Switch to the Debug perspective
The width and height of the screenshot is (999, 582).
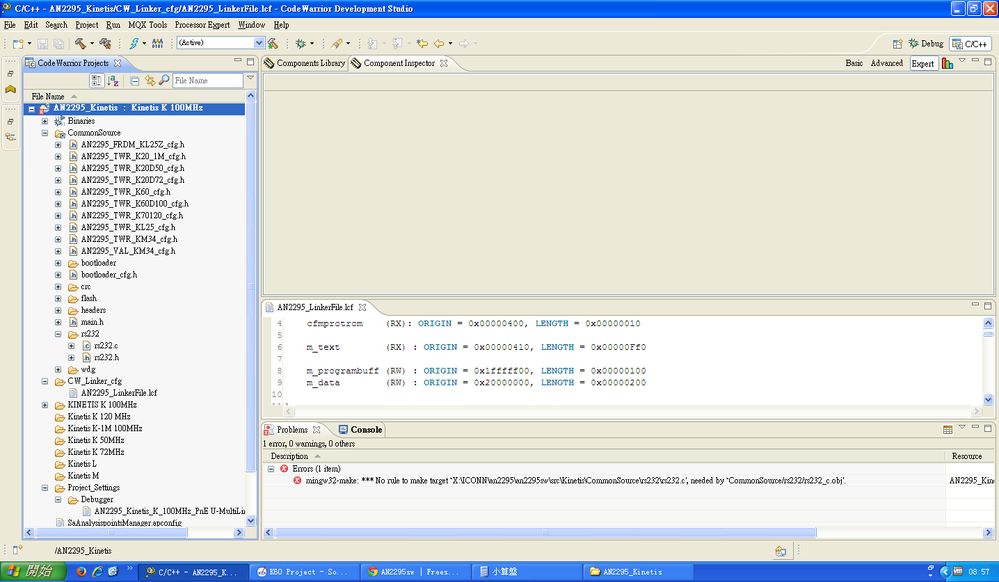tap(926, 43)
